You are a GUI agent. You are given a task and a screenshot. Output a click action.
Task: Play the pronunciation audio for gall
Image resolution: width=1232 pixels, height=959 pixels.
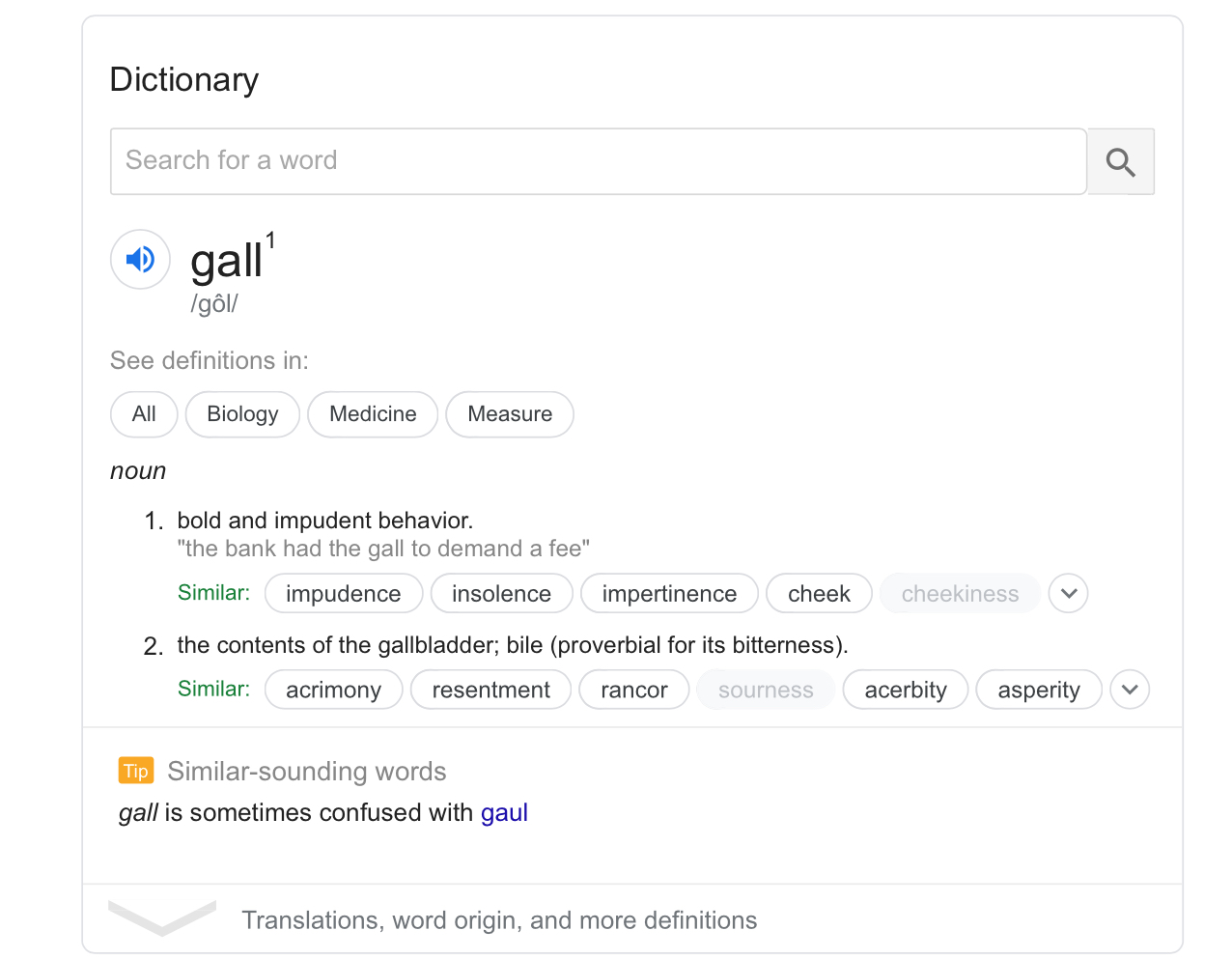coord(140,259)
